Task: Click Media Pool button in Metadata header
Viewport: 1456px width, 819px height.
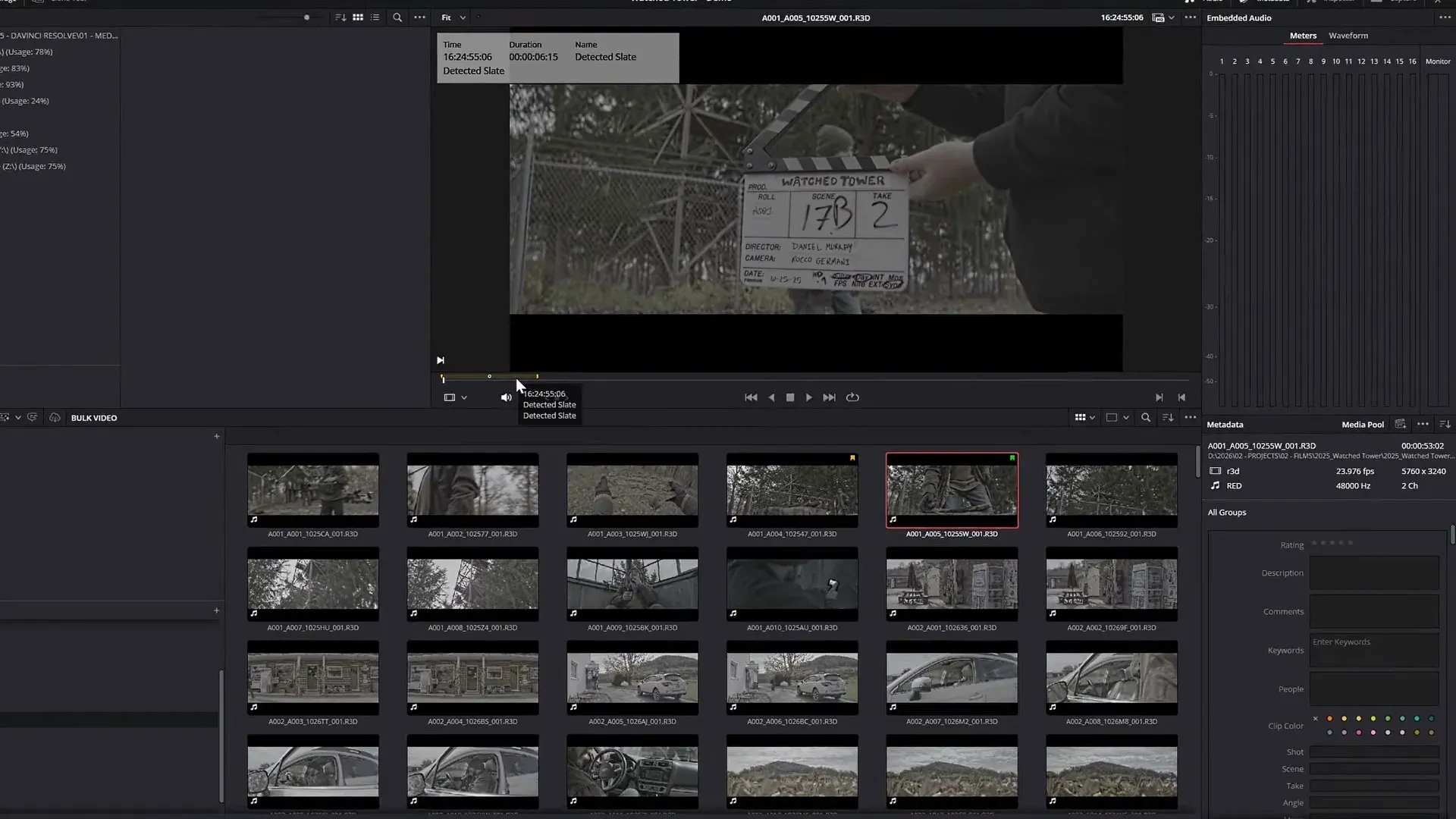Action: coord(1363,425)
